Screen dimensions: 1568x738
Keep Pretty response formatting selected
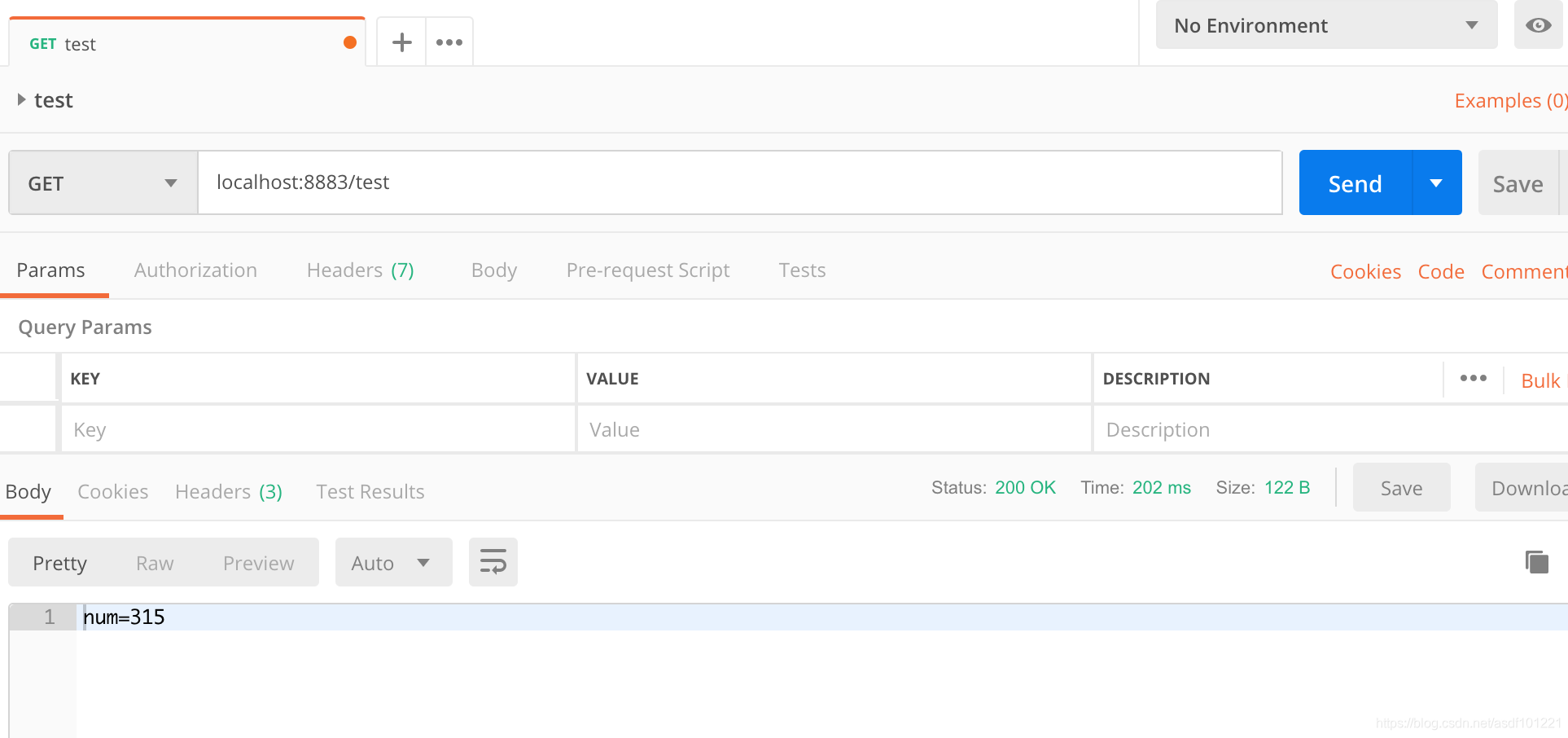point(59,562)
